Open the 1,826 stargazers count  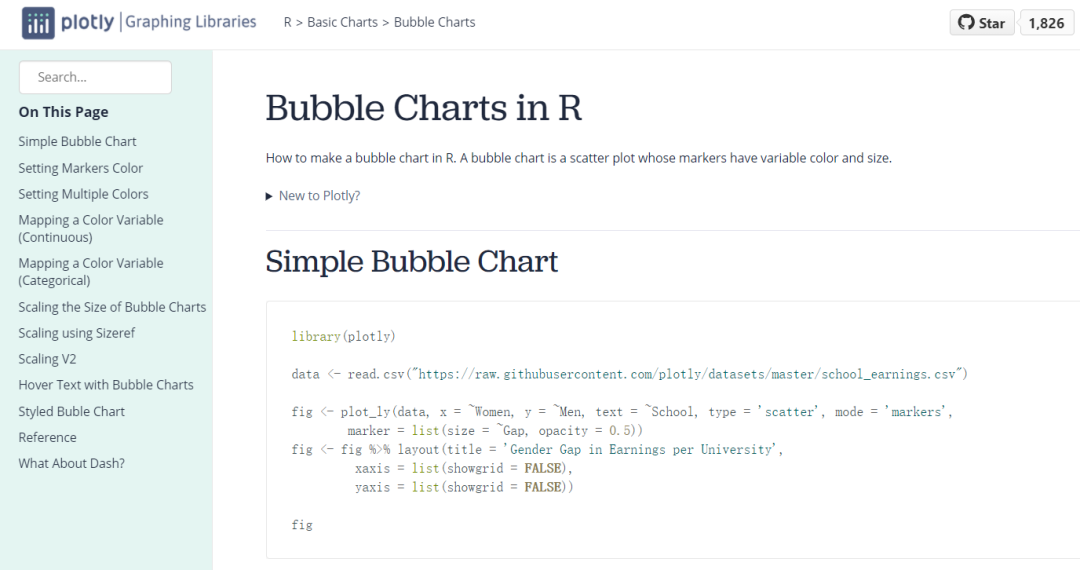[1046, 23]
